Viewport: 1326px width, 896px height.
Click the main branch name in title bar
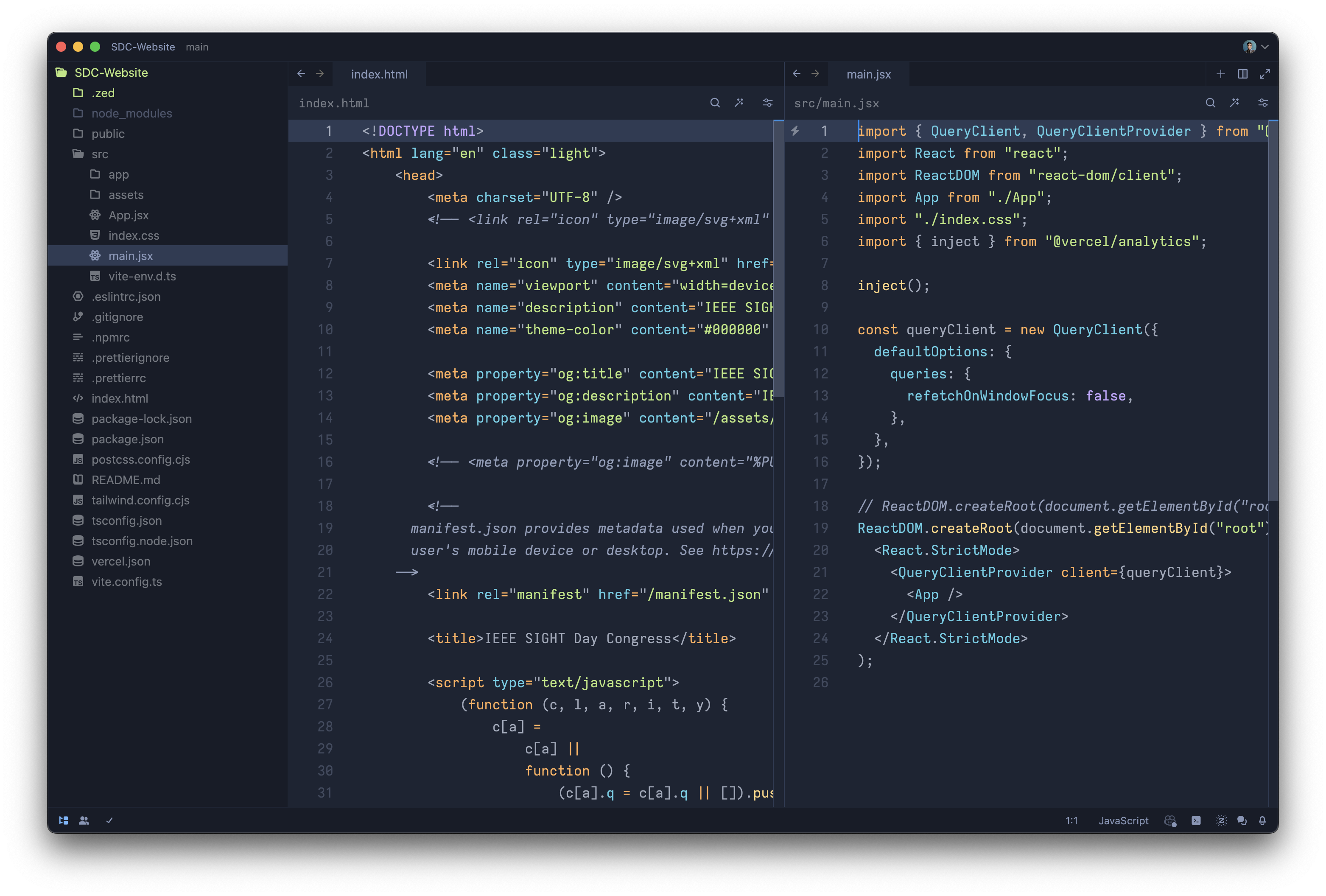pyautogui.click(x=197, y=47)
